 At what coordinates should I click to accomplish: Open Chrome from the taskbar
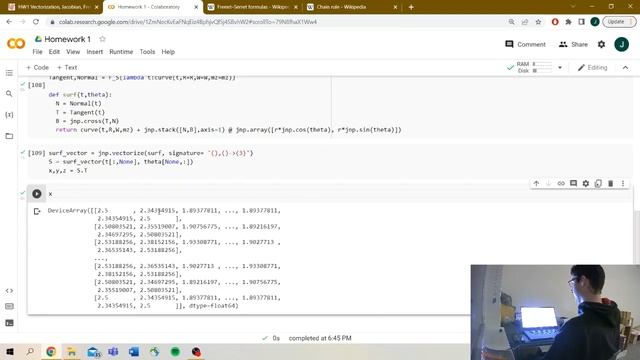pyautogui.click(x=51, y=351)
